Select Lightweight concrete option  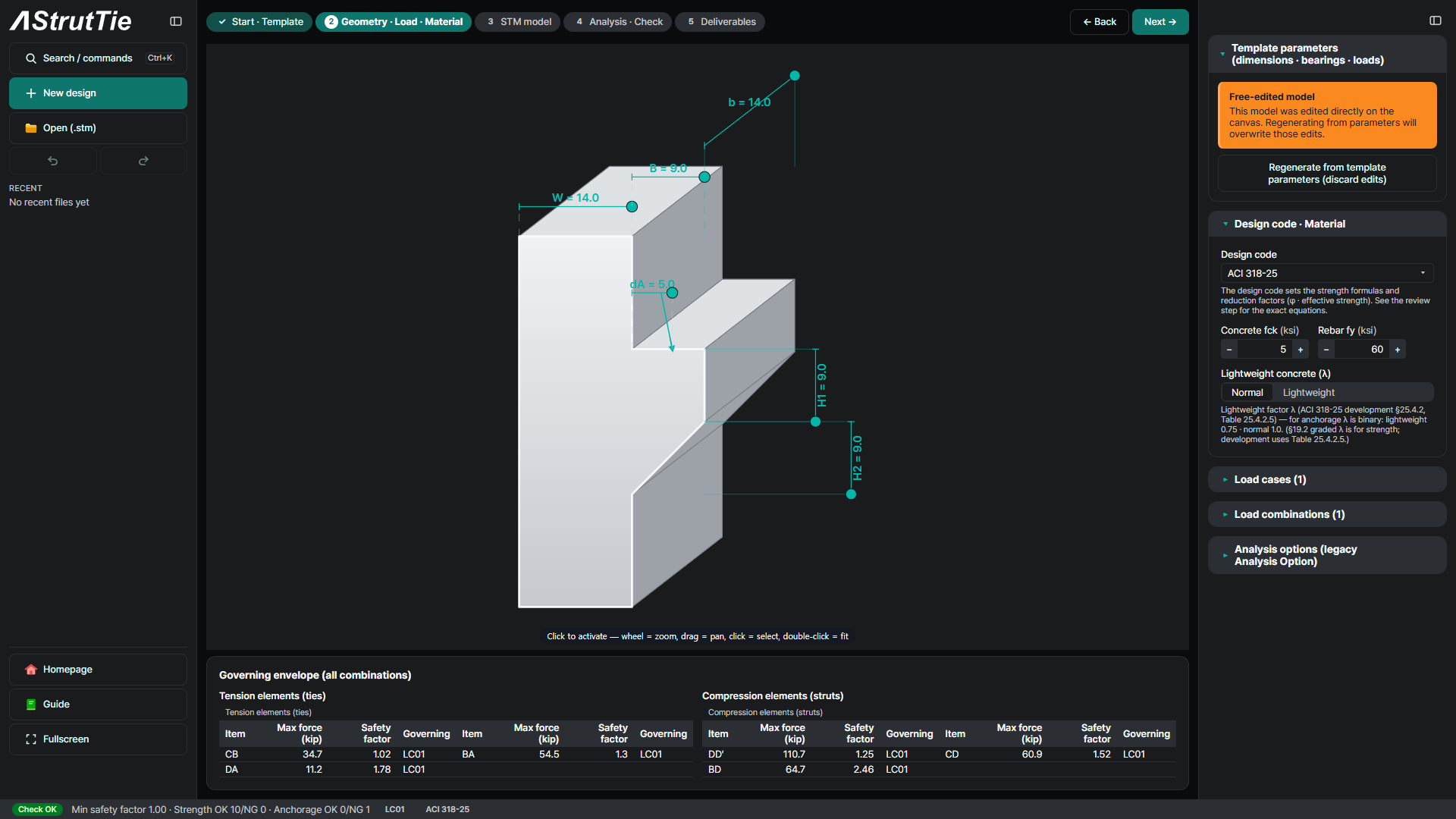click(1309, 393)
